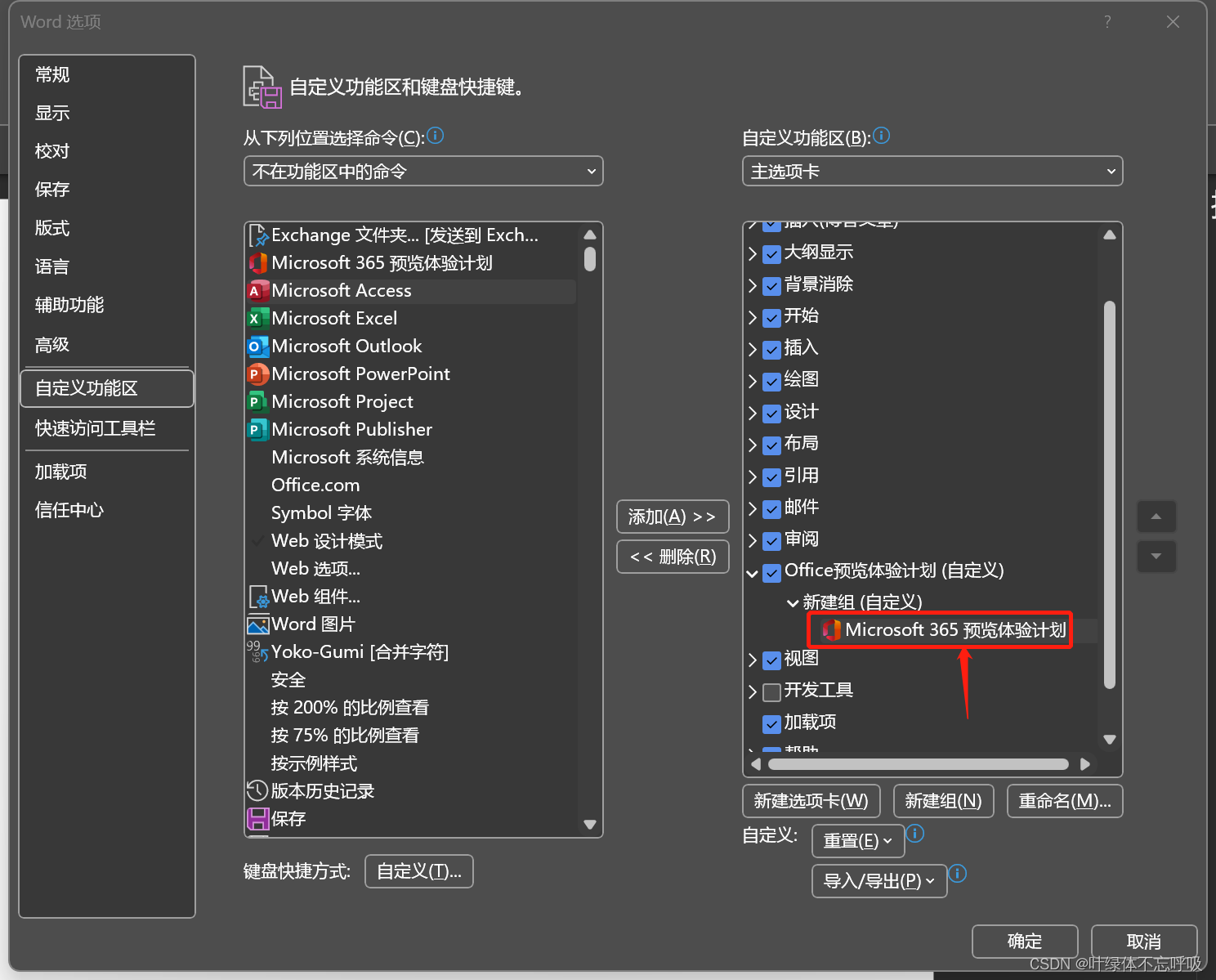This screenshot has width=1216, height=980.
Task: Expand the 引用 tree node
Action: pyautogui.click(x=753, y=477)
